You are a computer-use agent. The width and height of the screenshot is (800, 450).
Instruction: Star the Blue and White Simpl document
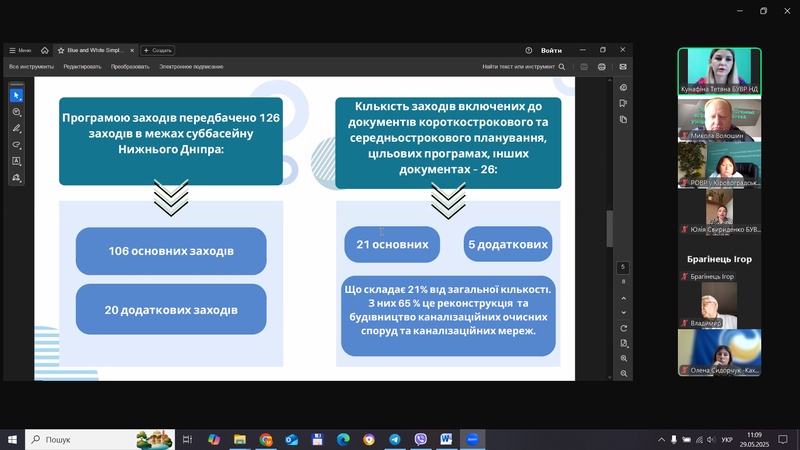pos(61,51)
